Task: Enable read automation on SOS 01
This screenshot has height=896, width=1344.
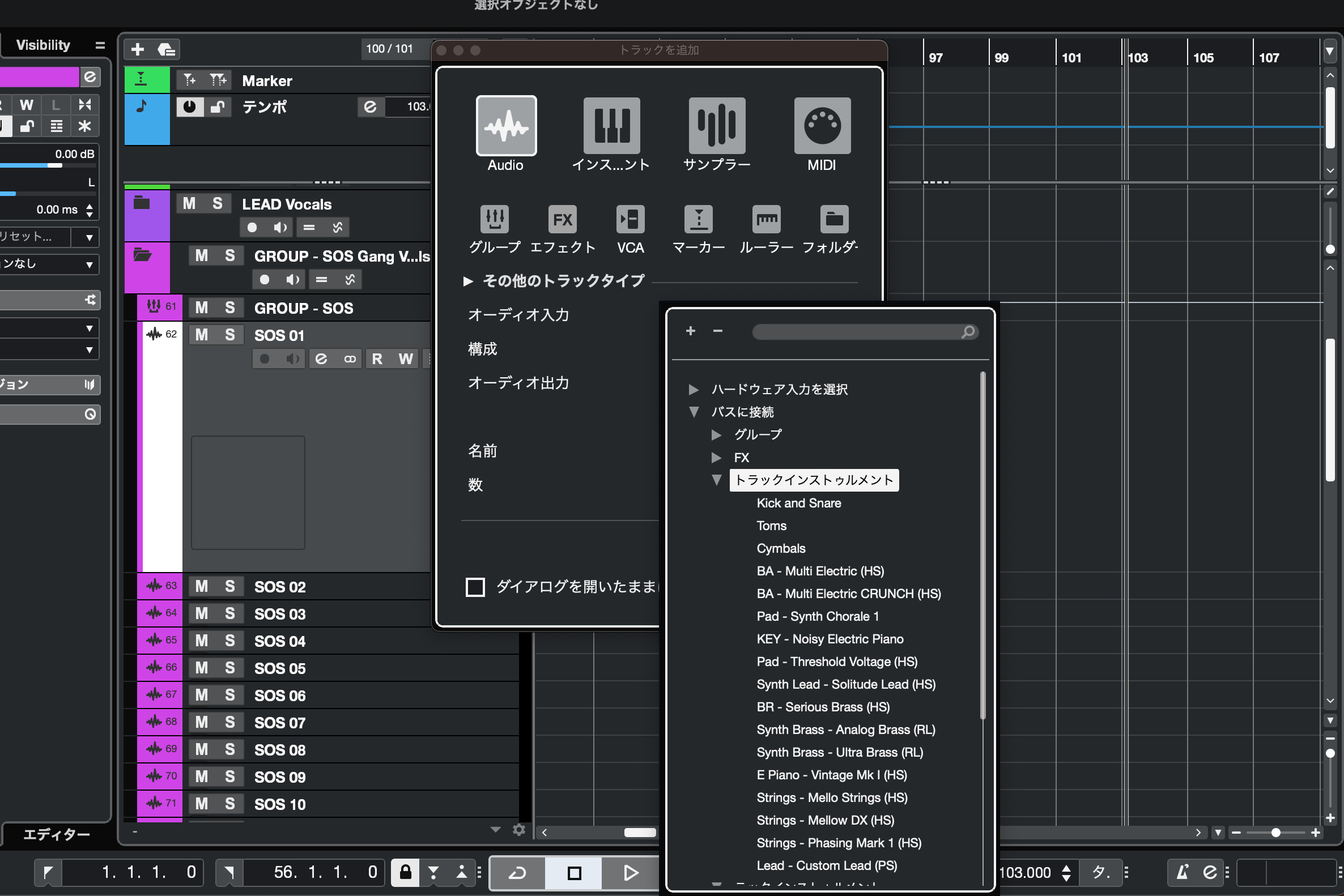Action: pos(377,359)
